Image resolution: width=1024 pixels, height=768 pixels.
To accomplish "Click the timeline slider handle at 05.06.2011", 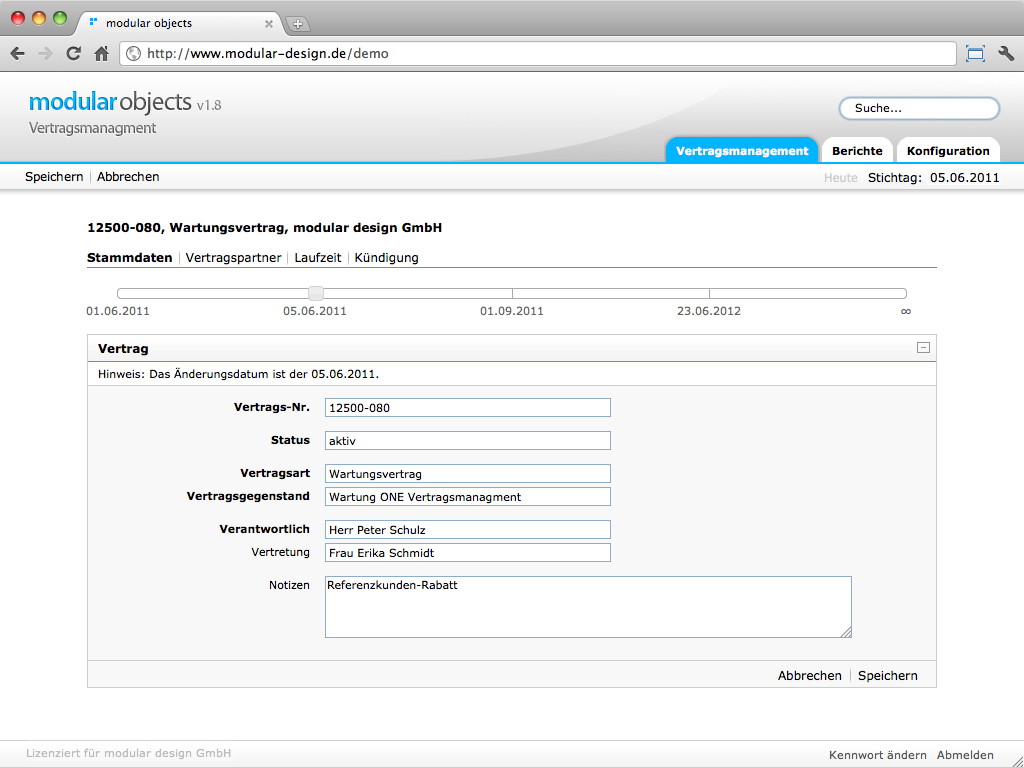I will pyautogui.click(x=315, y=293).
